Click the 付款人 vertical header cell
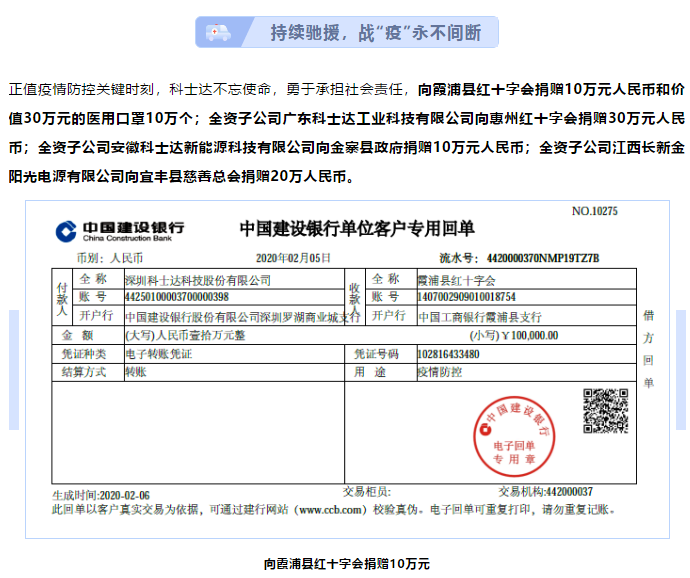 click(x=62, y=298)
